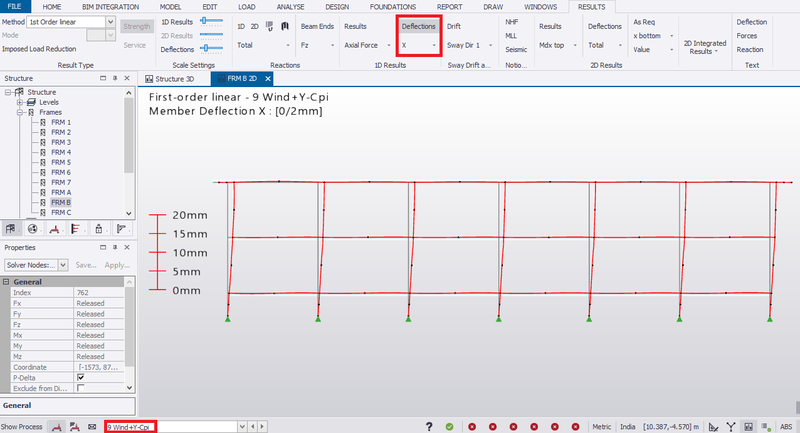Click Imposed Load Reduction
The height and width of the screenshot is (433, 800).
pyautogui.click(x=39, y=49)
